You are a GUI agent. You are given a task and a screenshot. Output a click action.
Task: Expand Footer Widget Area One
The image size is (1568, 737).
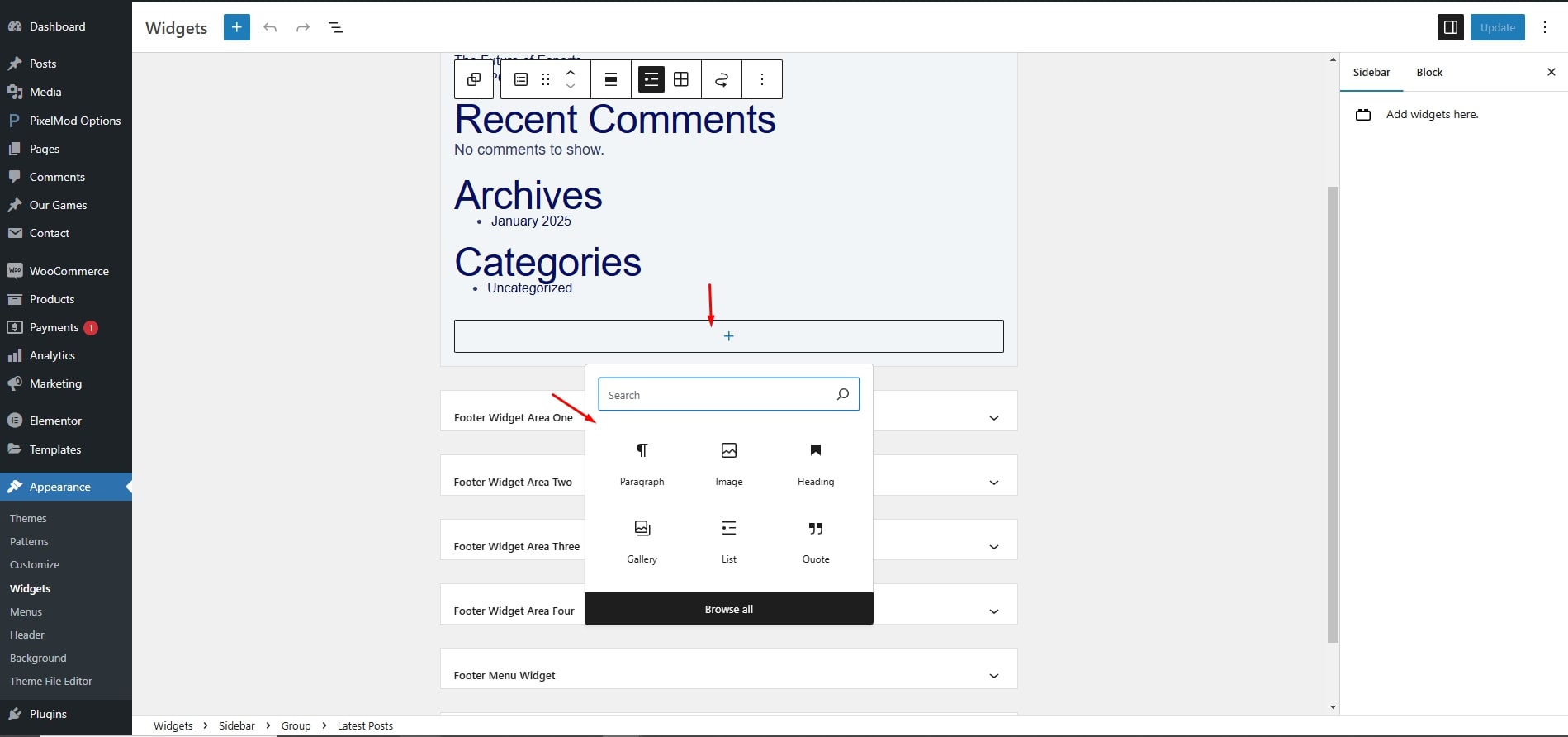pyautogui.click(x=994, y=418)
